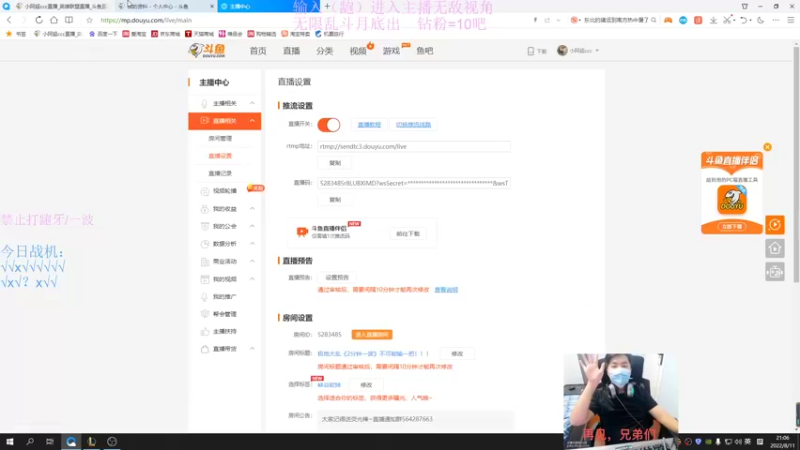
Task: Click the taskbar search magnifier icon
Action: 30,441
